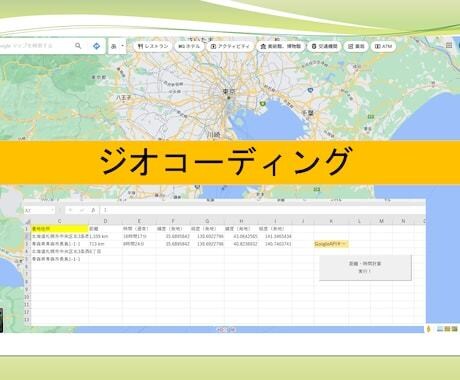This screenshot has width=460, height=380.
Task: Select row 13 header in the sheet
Action: point(27,320)
